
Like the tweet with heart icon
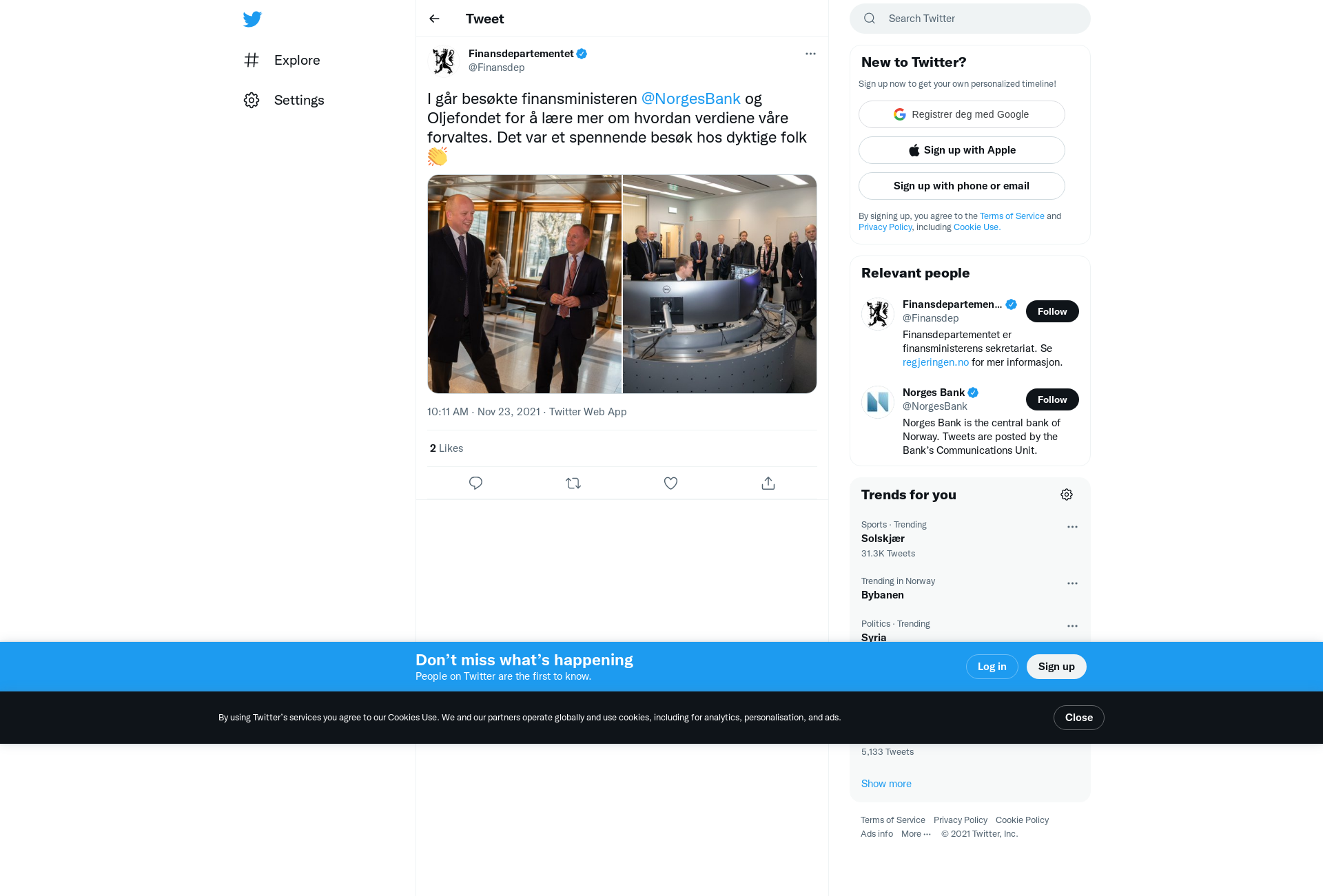click(x=670, y=483)
